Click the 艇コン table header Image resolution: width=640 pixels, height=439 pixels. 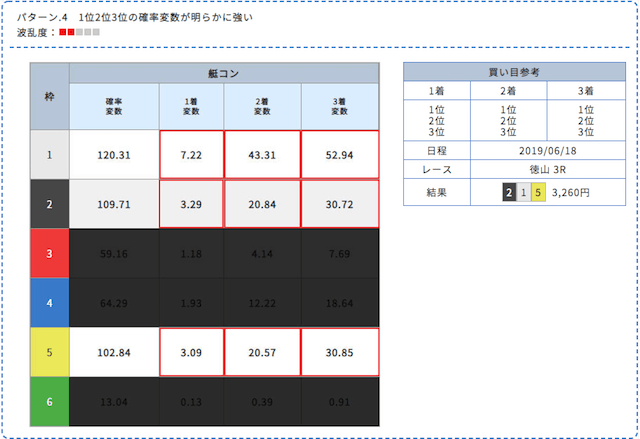(224, 73)
